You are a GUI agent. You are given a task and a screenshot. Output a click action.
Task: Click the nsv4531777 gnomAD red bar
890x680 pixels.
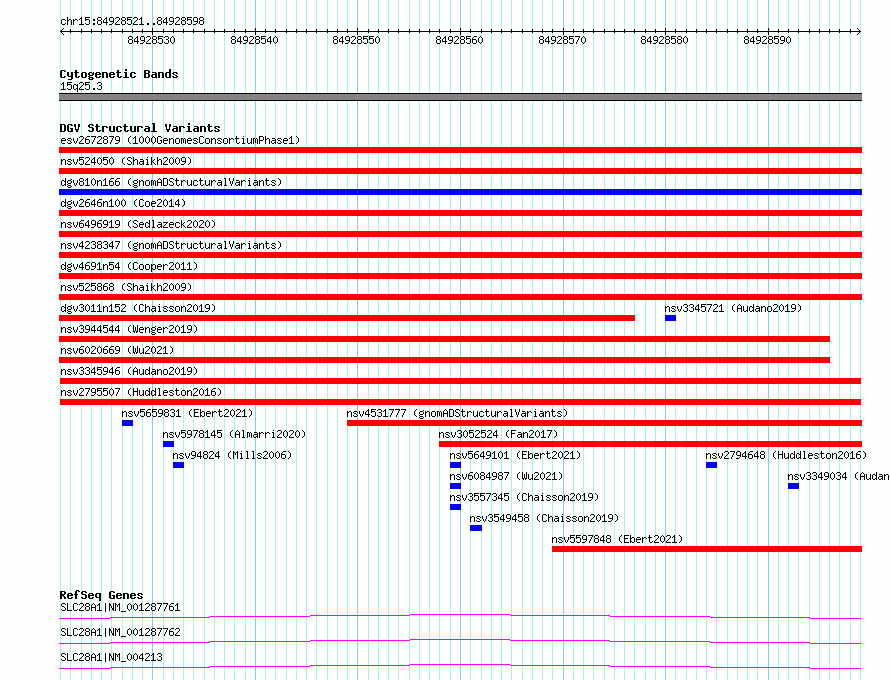(604, 423)
